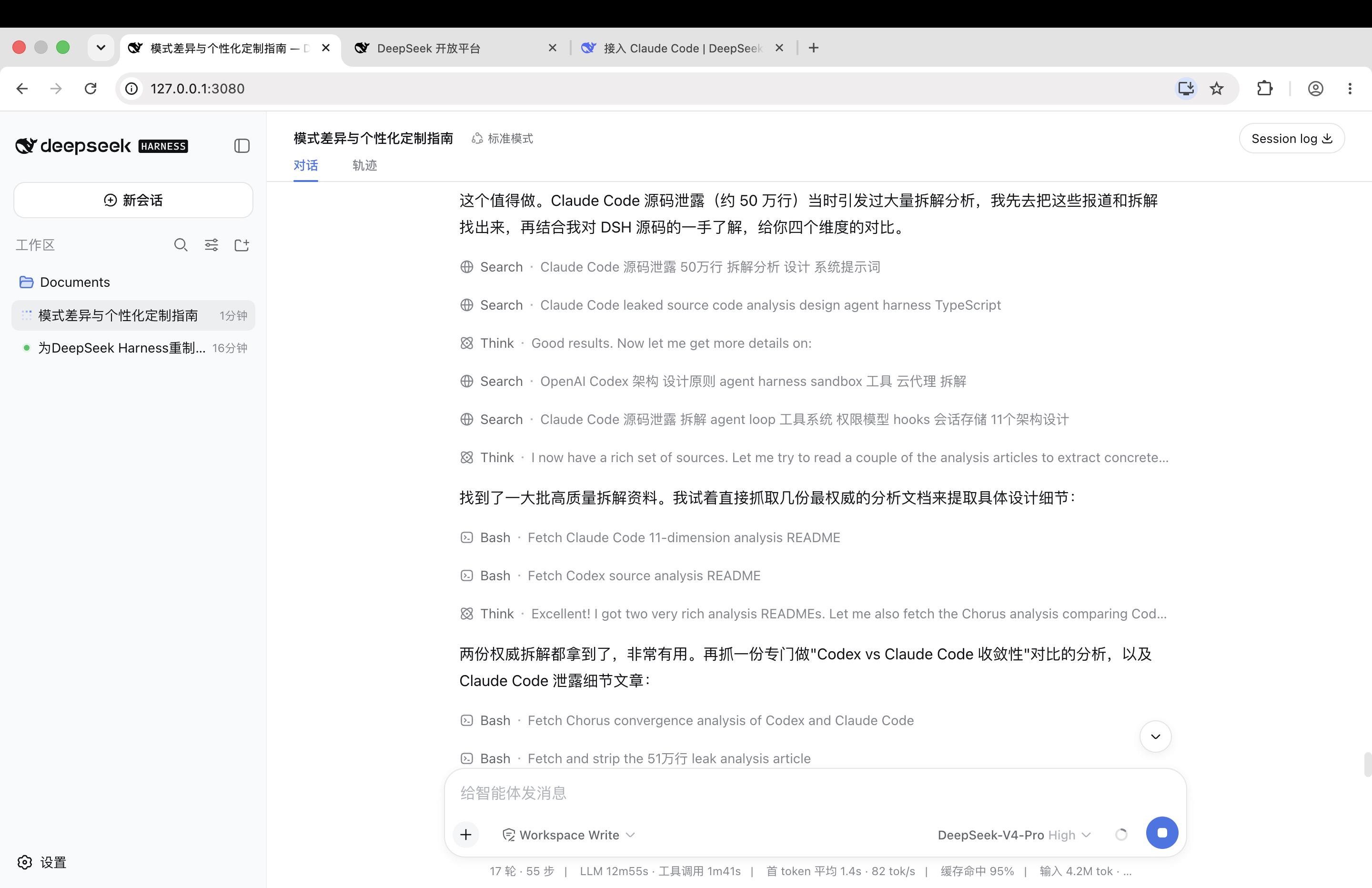Click the think icon beside 'Good results'
The width and height of the screenshot is (1372, 888).
coord(467,343)
